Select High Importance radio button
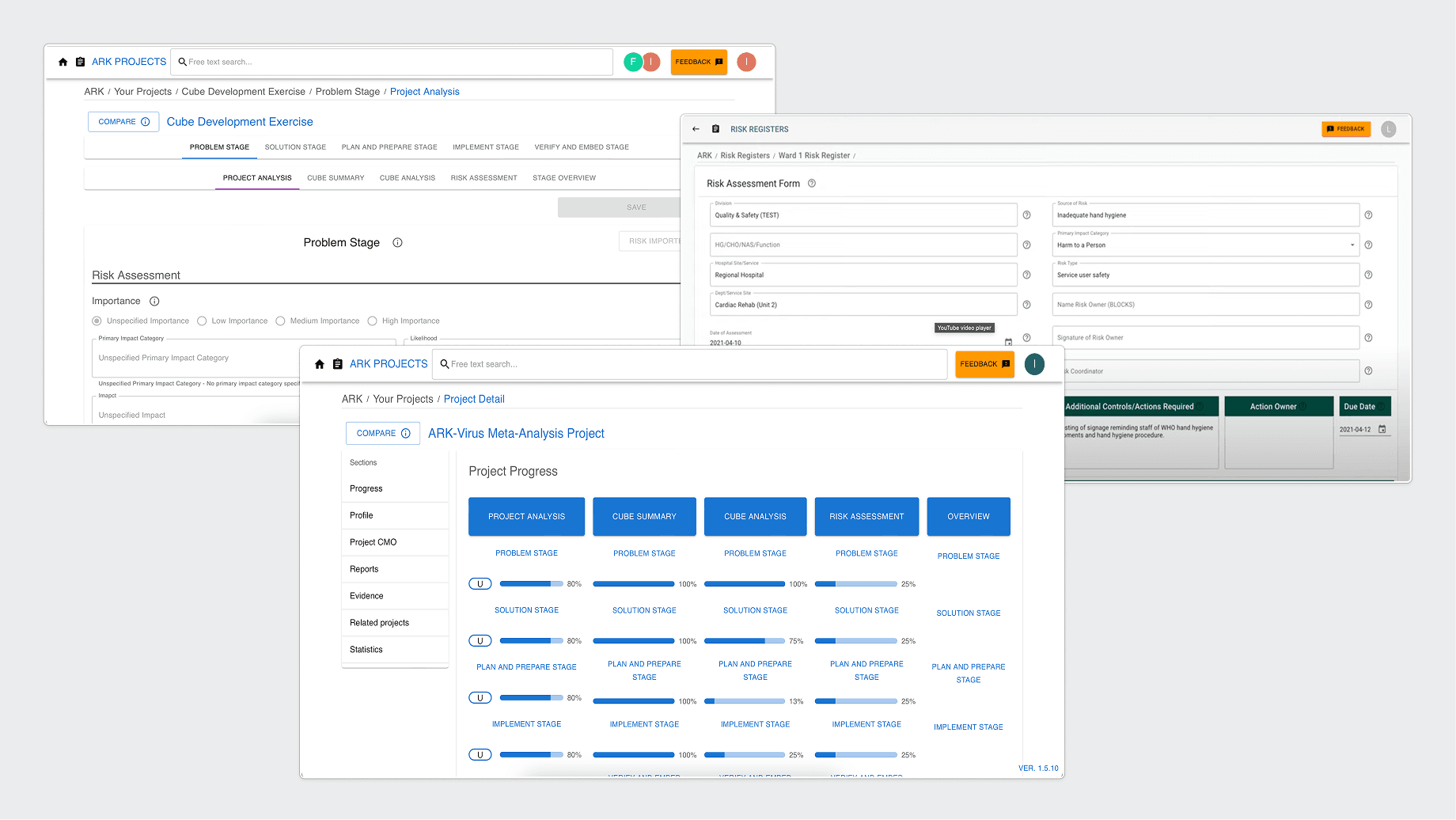 372,321
